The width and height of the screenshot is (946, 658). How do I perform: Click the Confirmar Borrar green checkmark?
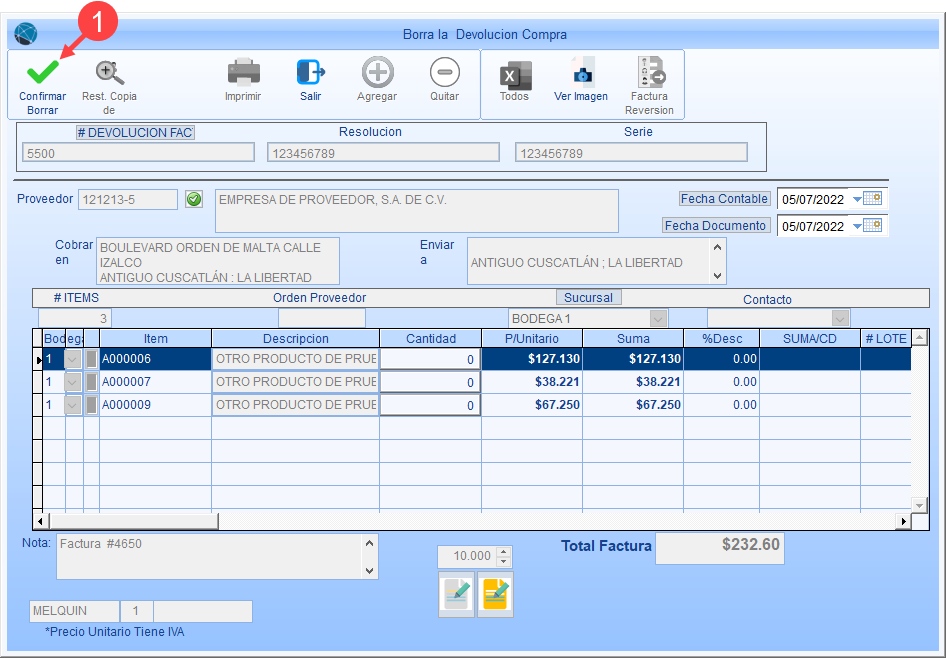tap(42, 72)
